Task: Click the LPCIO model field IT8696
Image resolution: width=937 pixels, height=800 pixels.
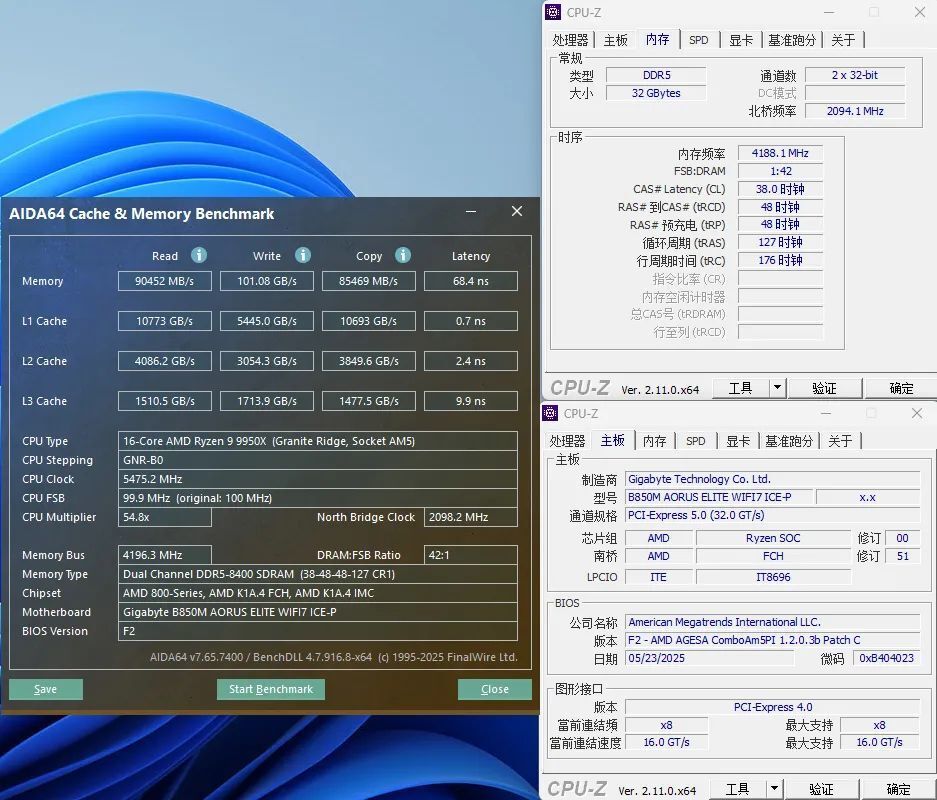Action: pos(773,577)
